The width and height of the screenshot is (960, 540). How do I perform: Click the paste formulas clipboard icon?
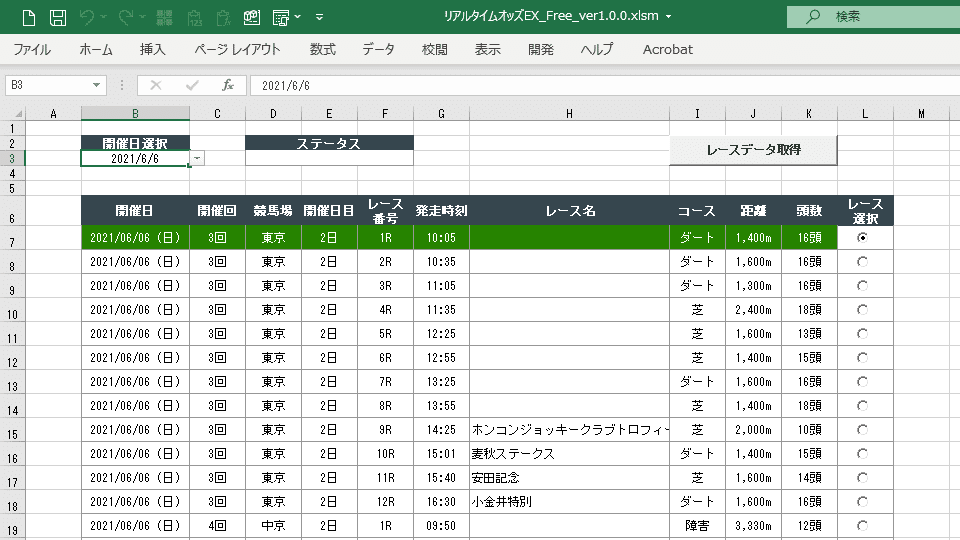pyautogui.click(x=223, y=18)
